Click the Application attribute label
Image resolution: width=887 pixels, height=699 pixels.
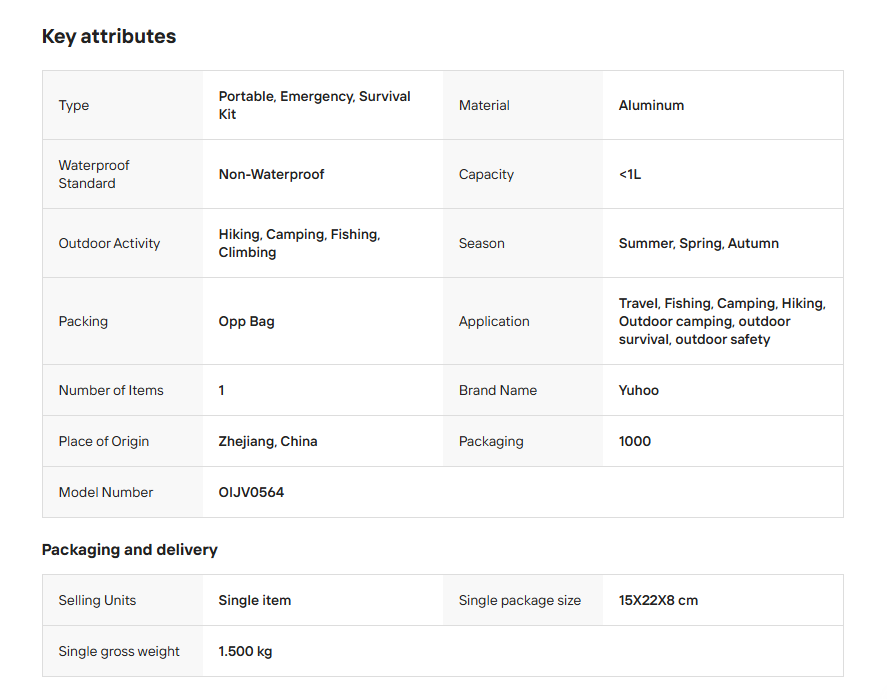click(x=494, y=322)
